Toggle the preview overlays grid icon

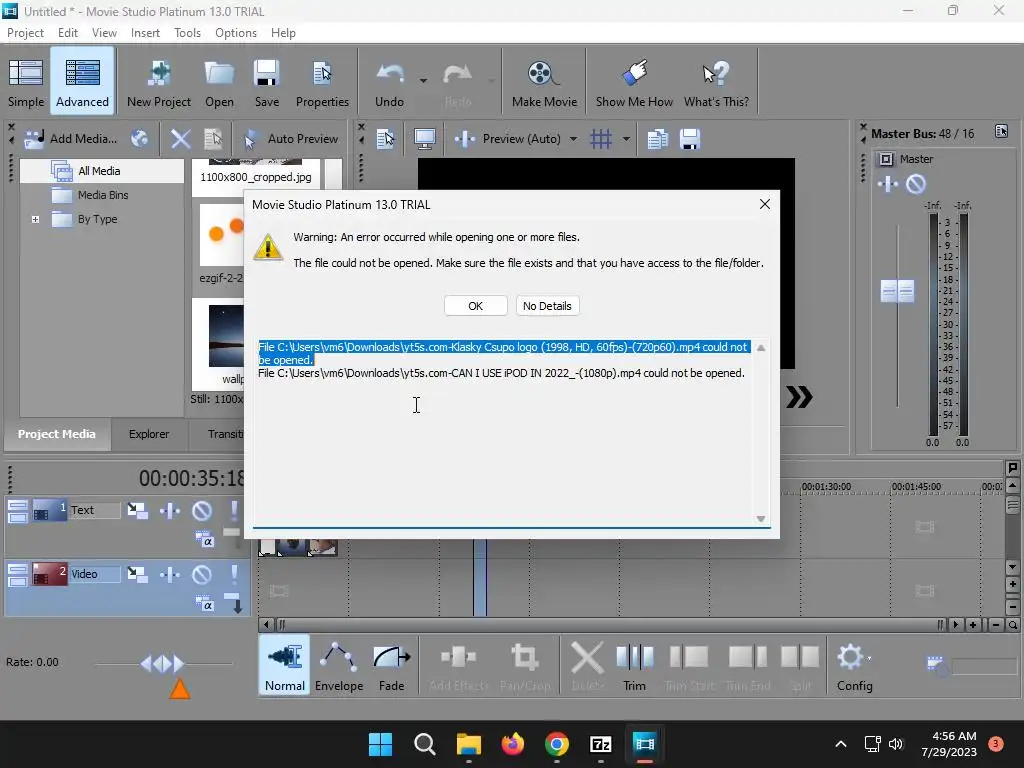[x=601, y=138]
